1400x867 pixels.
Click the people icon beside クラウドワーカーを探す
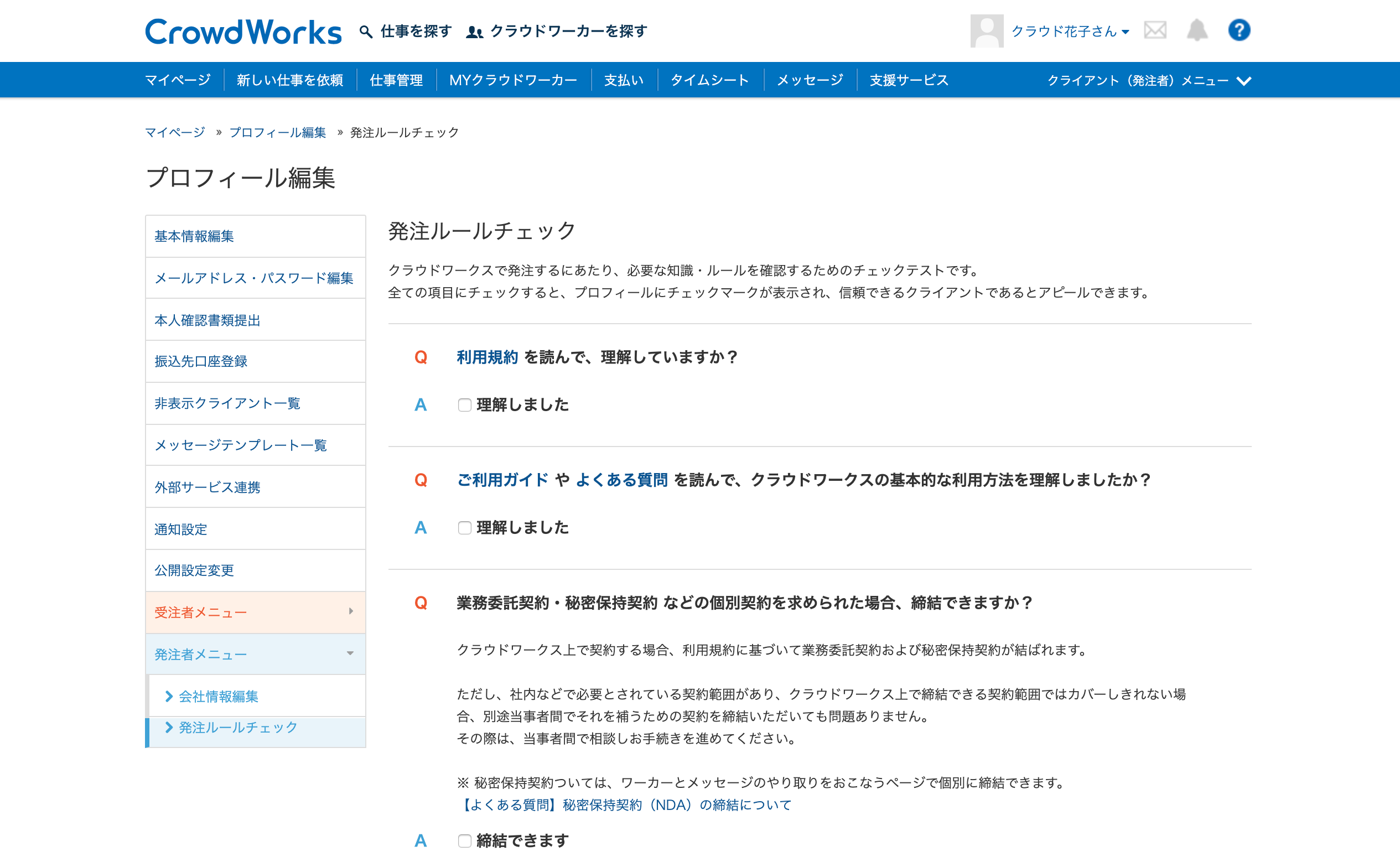473,32
